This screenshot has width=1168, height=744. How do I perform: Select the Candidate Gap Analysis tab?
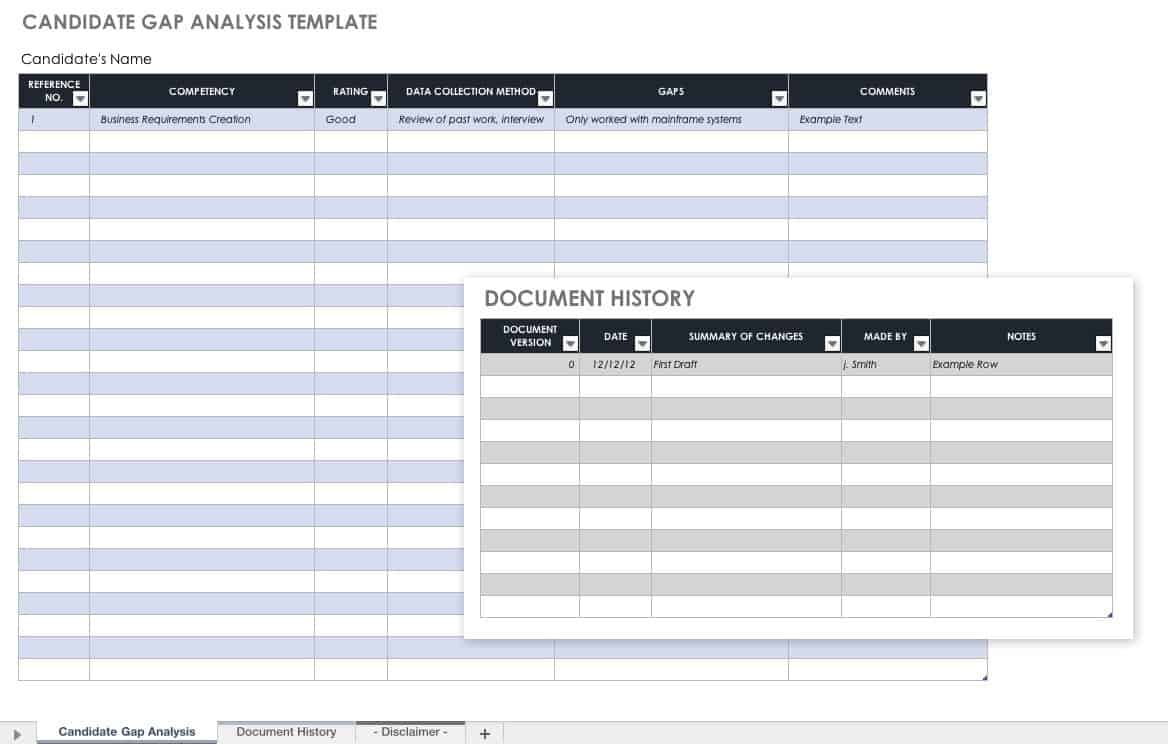(127, 732)
